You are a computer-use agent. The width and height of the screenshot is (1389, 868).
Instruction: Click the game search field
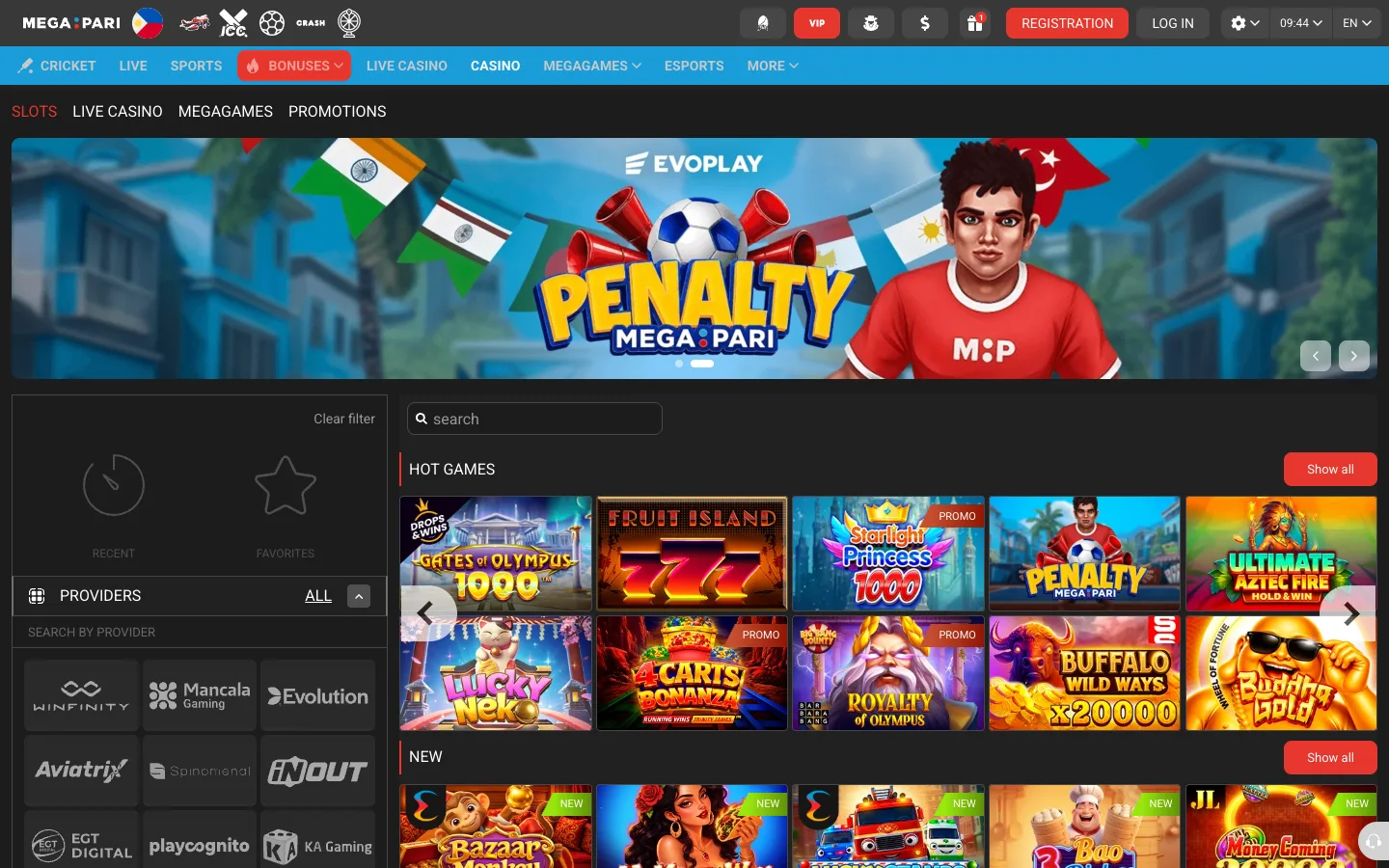pyautogui.click(x=534, y=419)
